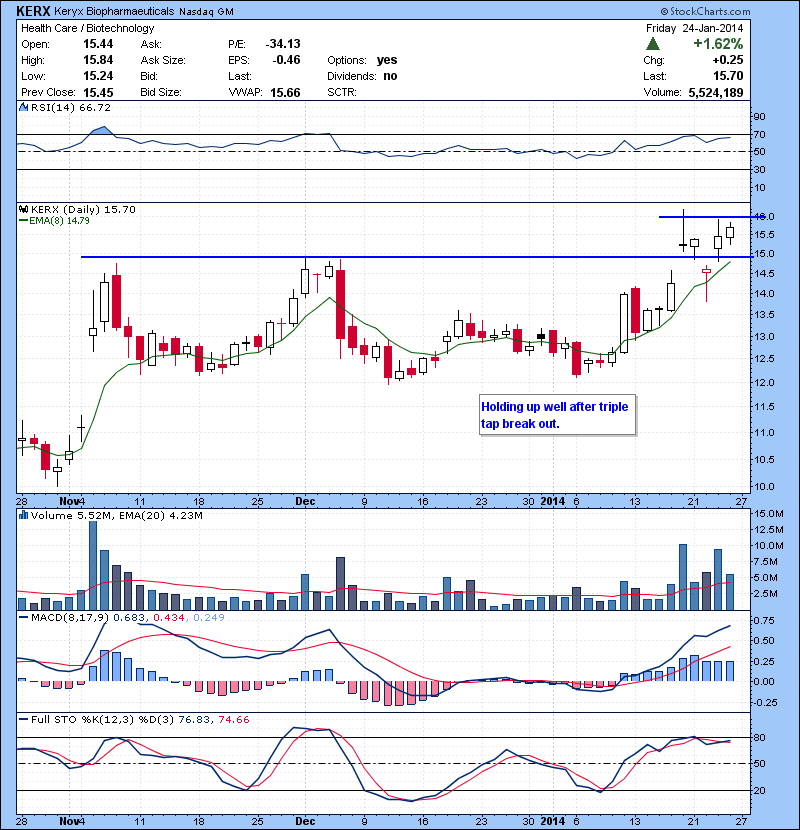Click the Ask Size label

click(163, 60)
